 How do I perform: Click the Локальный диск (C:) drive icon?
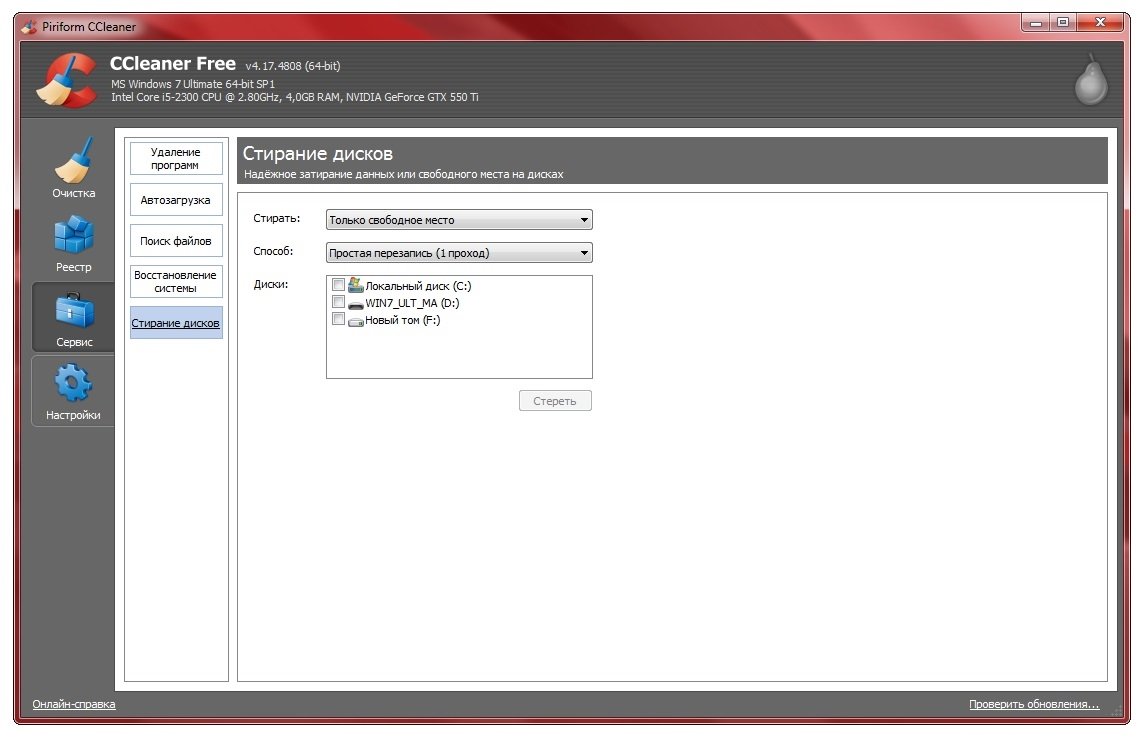pyautogui.click(x=356, y=285)
